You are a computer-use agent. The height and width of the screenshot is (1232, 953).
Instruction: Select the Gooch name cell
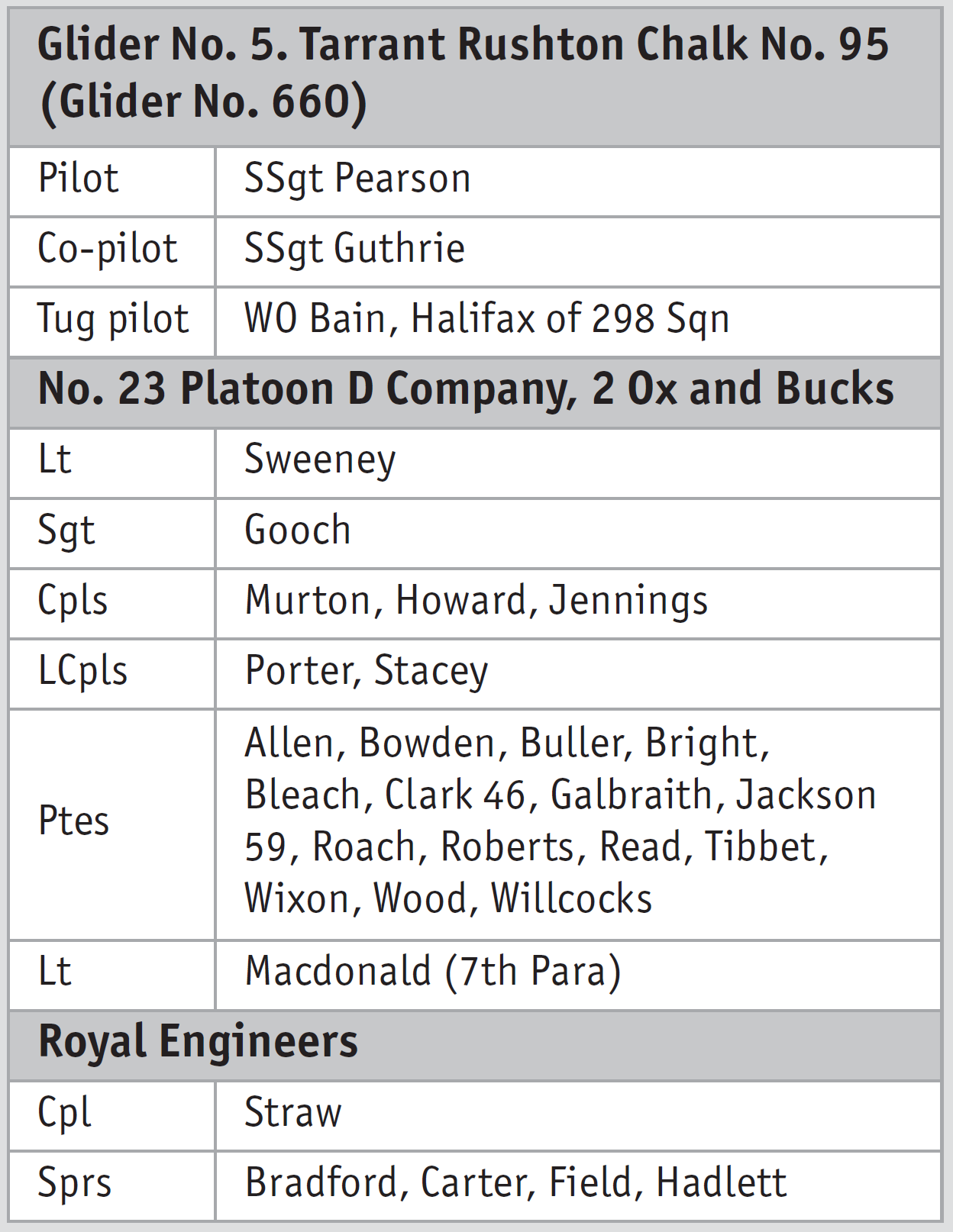[x=298, y=531]
